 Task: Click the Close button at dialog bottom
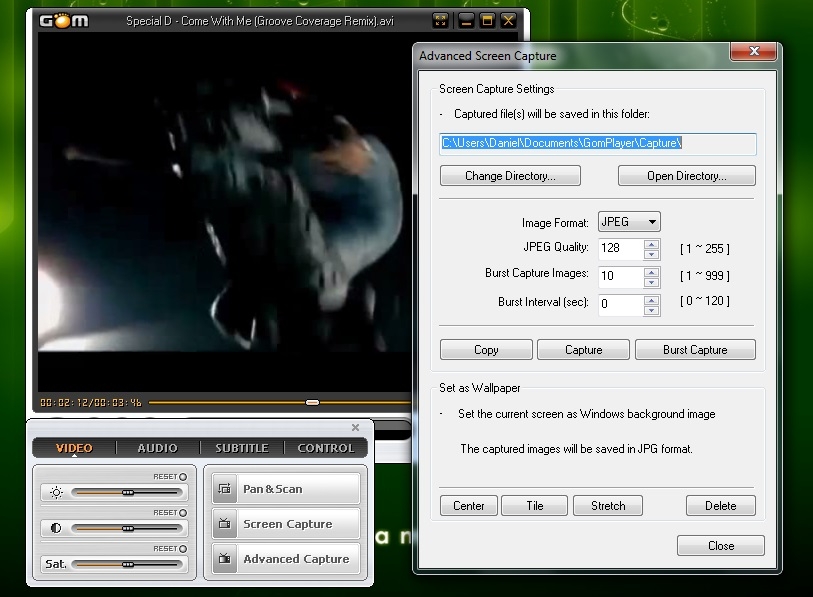coord(721,546)
